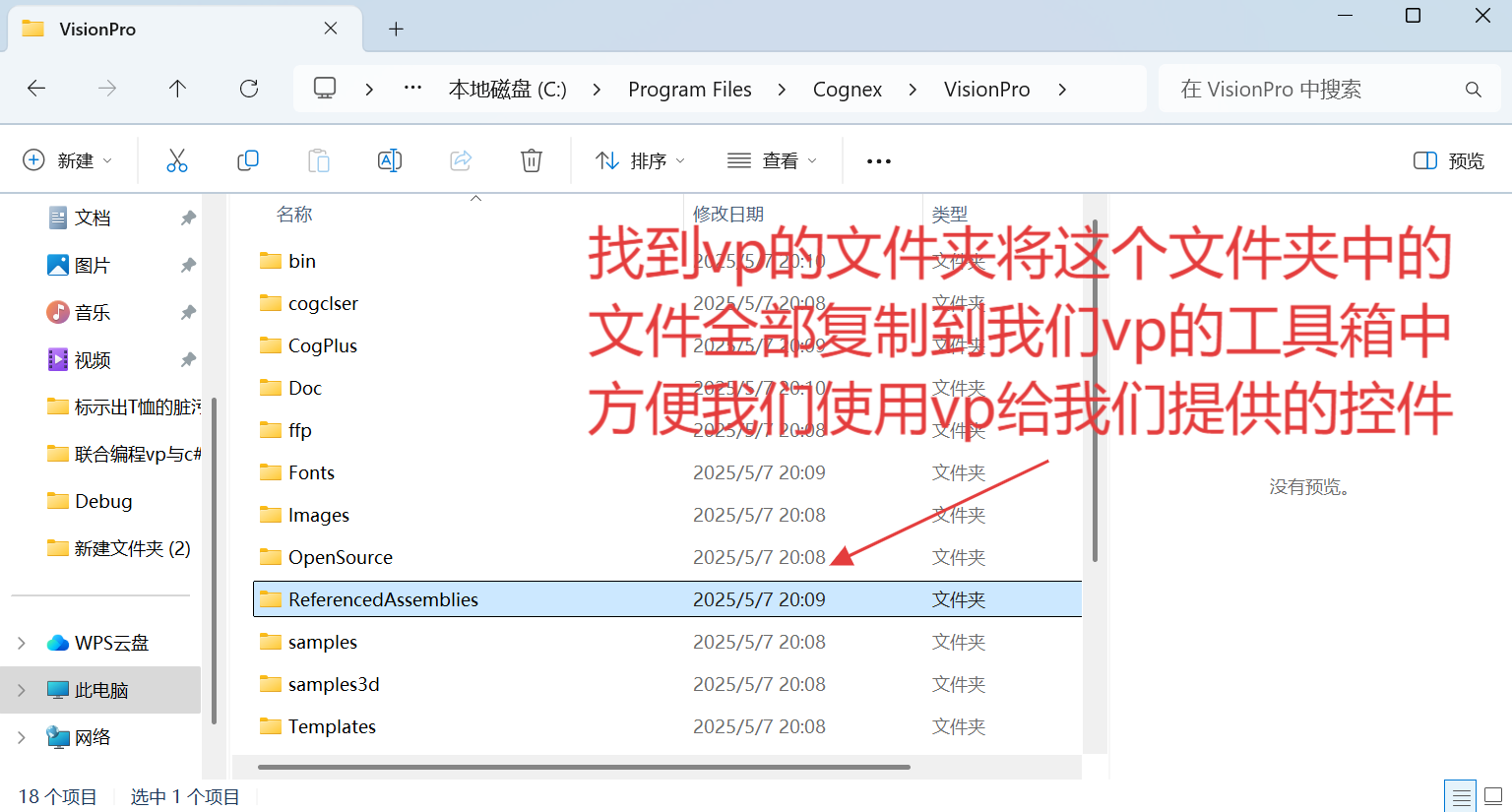Switch to large thumbnails view icon

(x=1493, y=796)
